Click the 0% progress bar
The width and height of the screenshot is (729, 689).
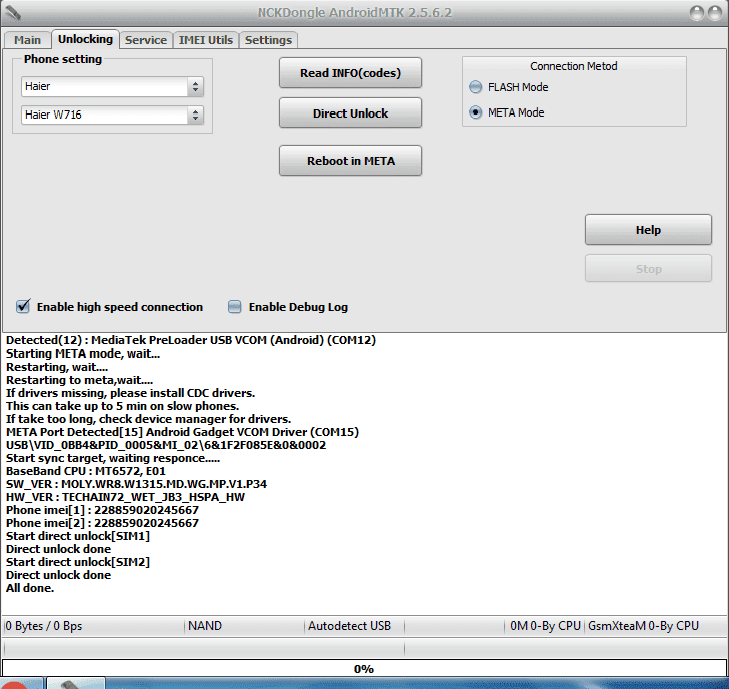pos(364,669)
